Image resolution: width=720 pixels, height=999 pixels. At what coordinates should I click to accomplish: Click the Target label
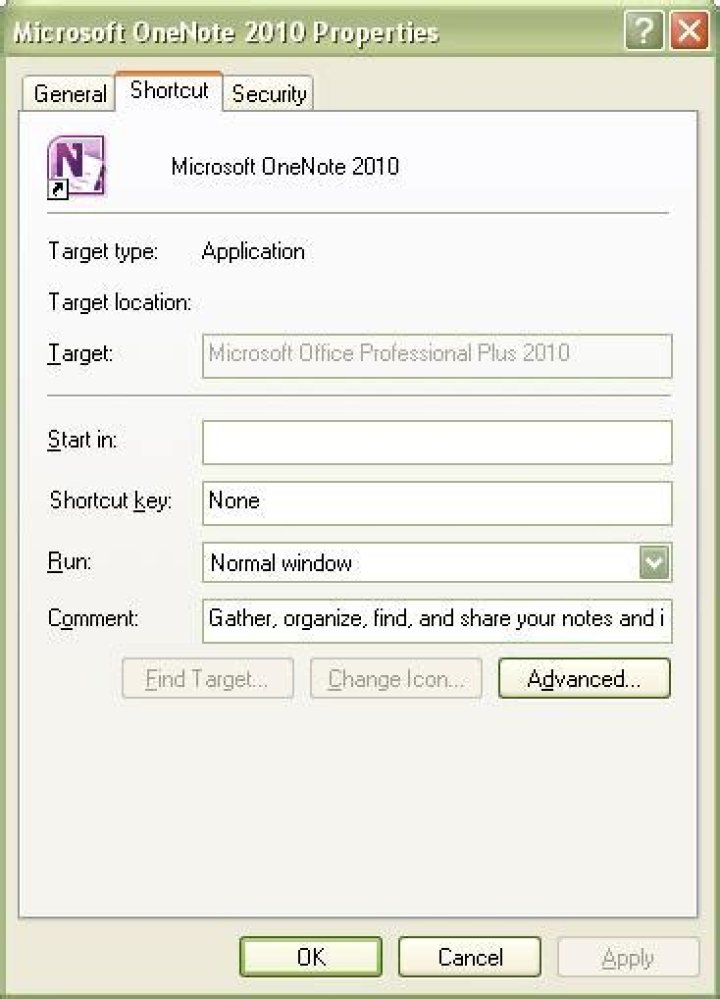(80, 354)
